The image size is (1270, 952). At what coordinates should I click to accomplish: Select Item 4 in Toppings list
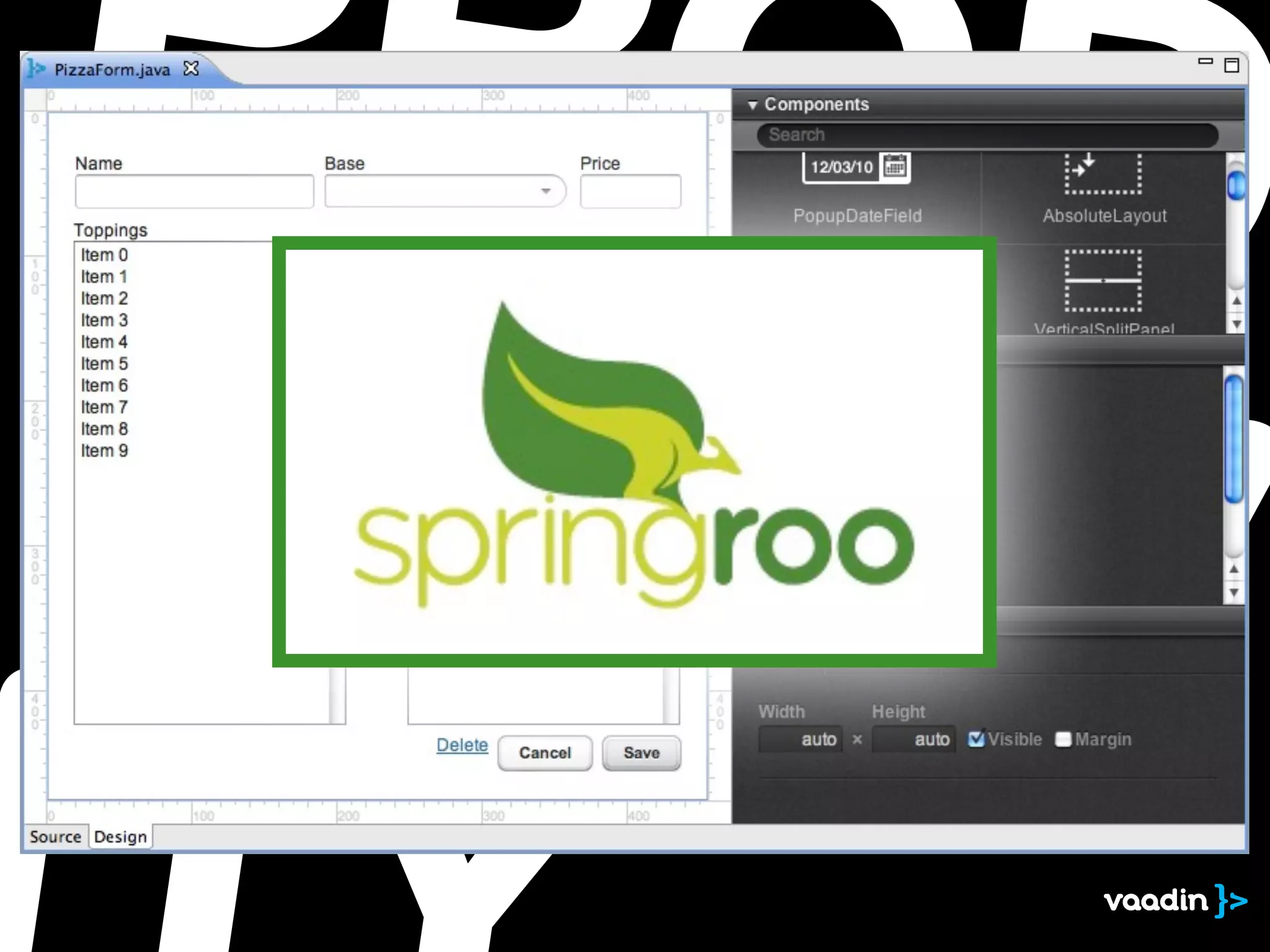(104, 342)
